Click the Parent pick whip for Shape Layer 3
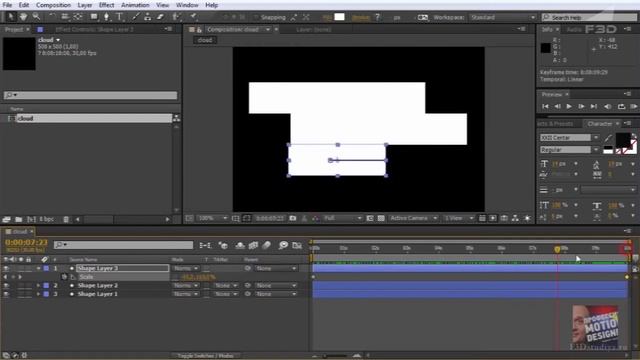Screen dimensions: 640x360 coord(248,268)
